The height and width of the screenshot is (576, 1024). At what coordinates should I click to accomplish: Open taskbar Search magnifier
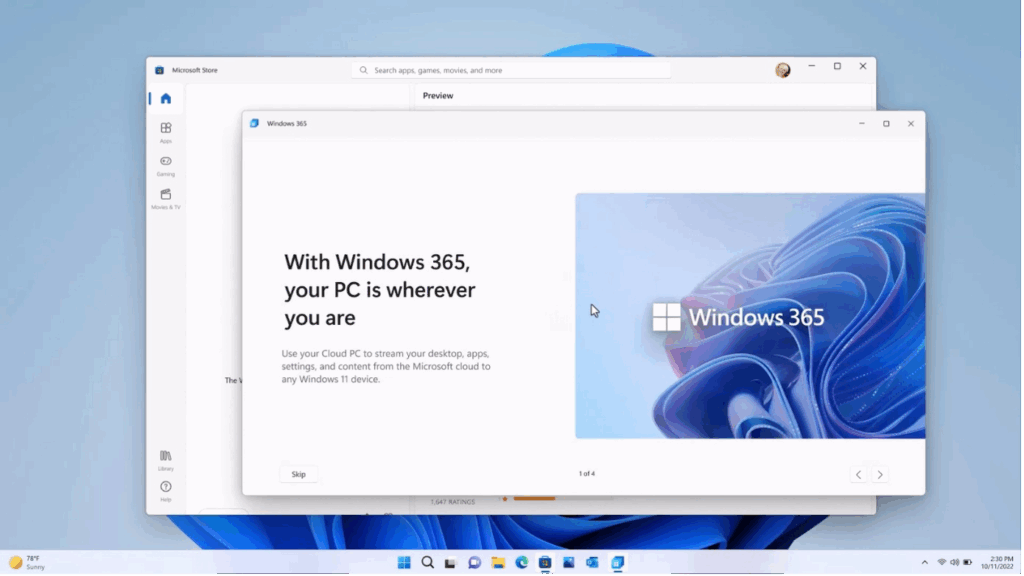tap(427, 562)
